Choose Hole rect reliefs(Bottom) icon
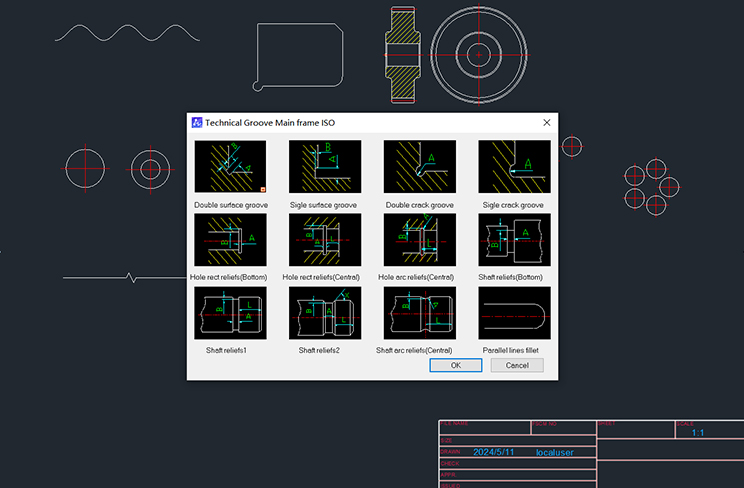The height and width of the screenshot is (488, 744). tap(231, 240)
